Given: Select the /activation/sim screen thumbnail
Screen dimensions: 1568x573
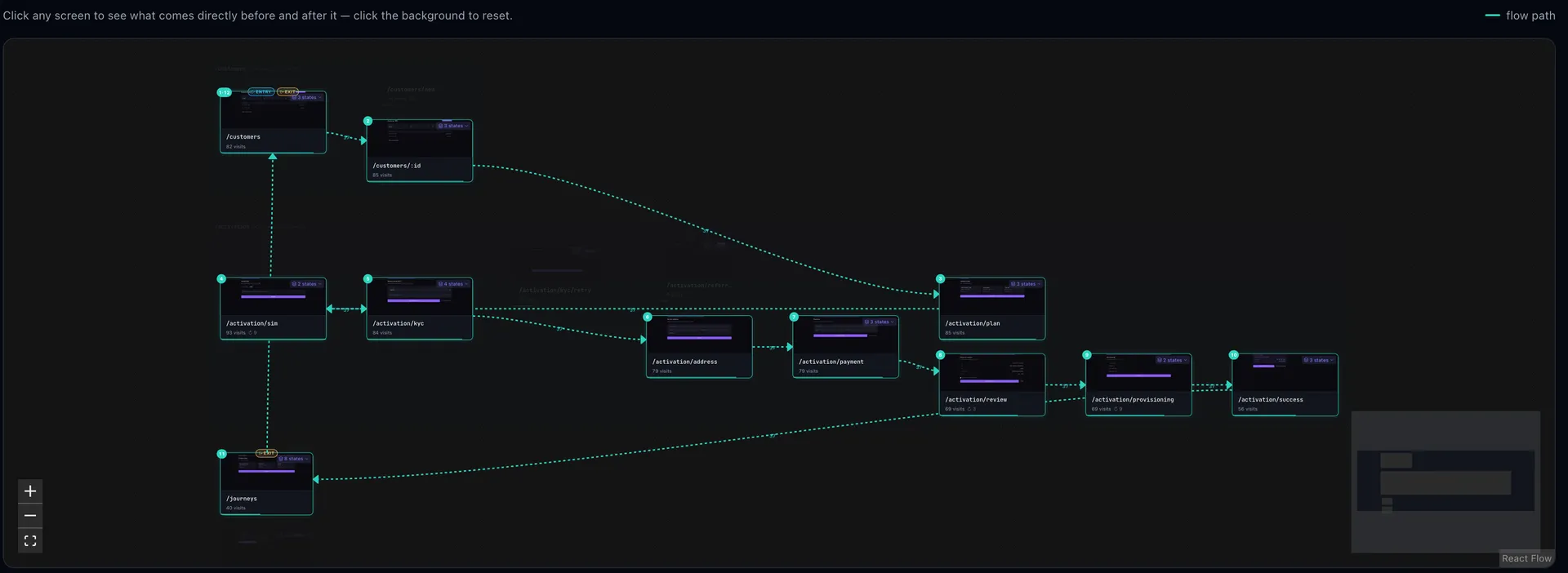Looking at the screenshot, I should 273,297.
